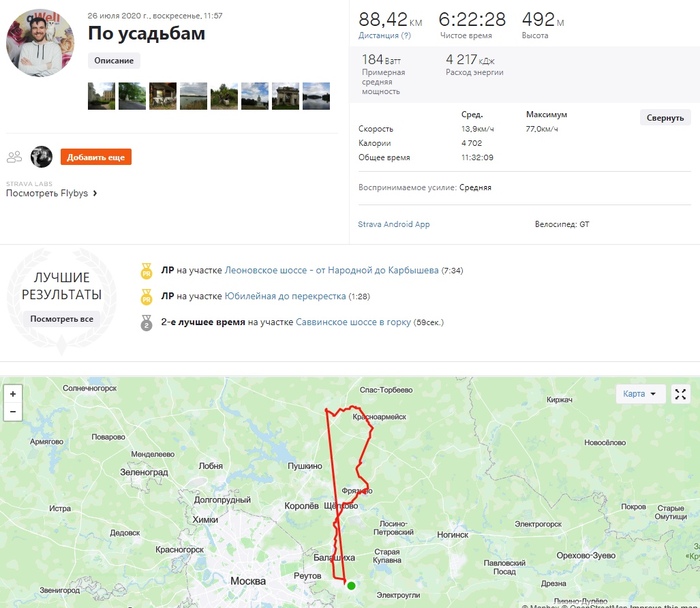Image resolution: width=700 pixels, height=608 pixels.
Task: Click the group athletes icon
Action: [x=14, y=157]
